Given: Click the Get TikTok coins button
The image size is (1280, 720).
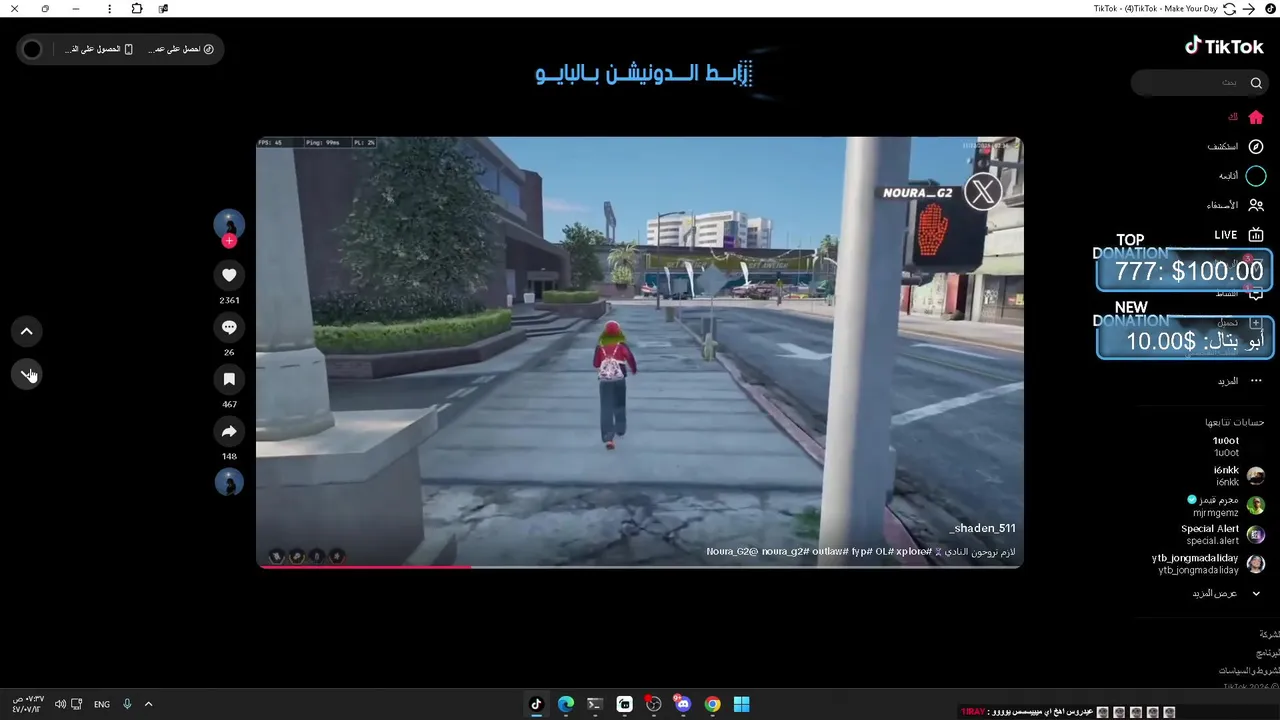Looking at the screenshot, I should (x=181, y=49).
